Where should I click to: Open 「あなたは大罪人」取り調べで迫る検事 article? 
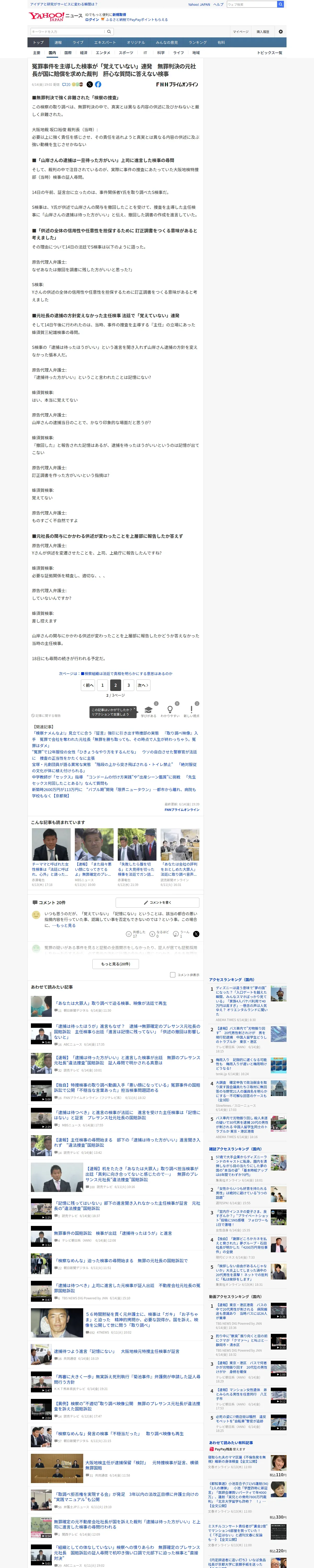pos(110,1003)
